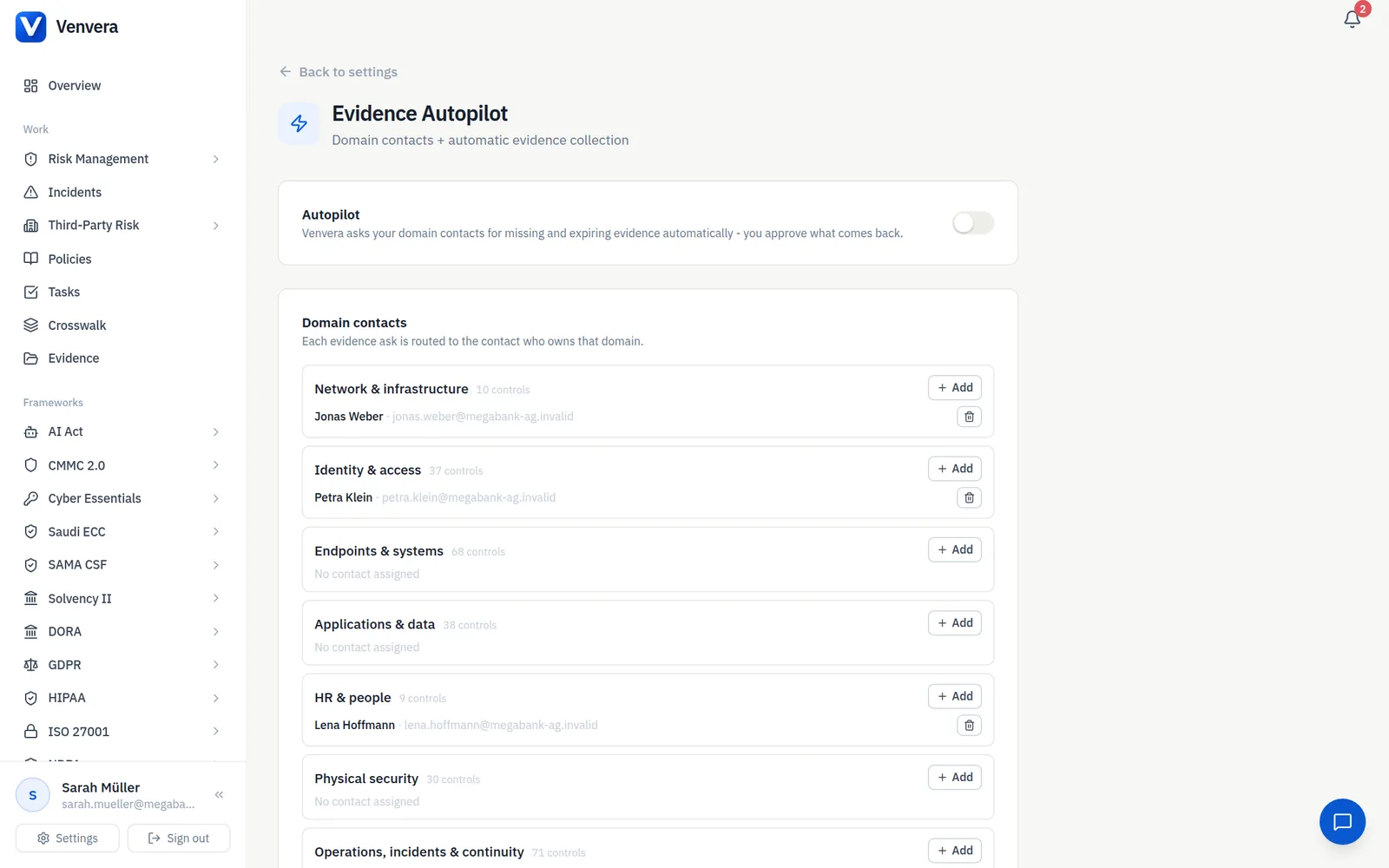Click the Solvency II bank icon

tap(31, 598)
